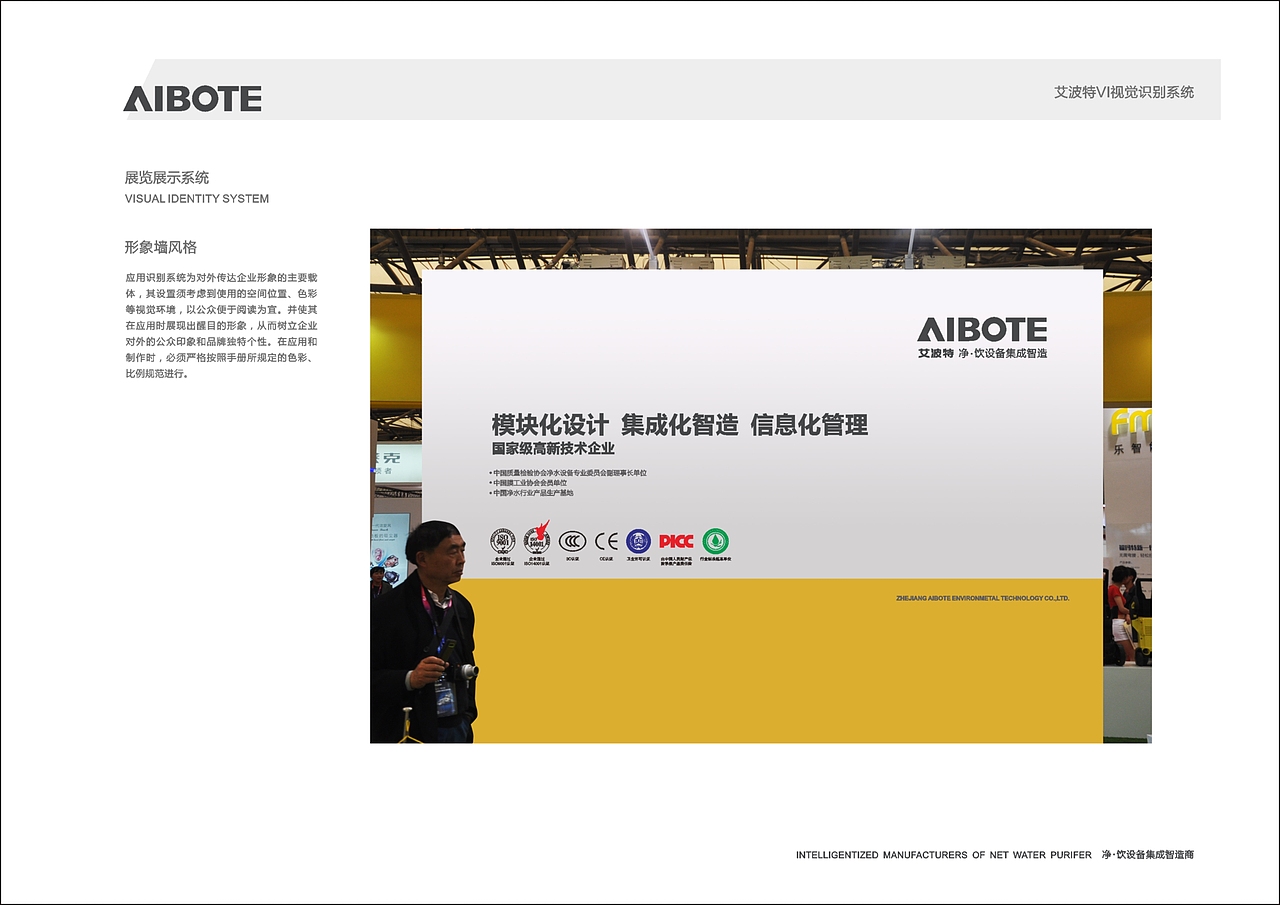Click the text VISUAL IDENTITY SYSTEM
Viewport: 1280px width, 905px height.
pos(197,199)
